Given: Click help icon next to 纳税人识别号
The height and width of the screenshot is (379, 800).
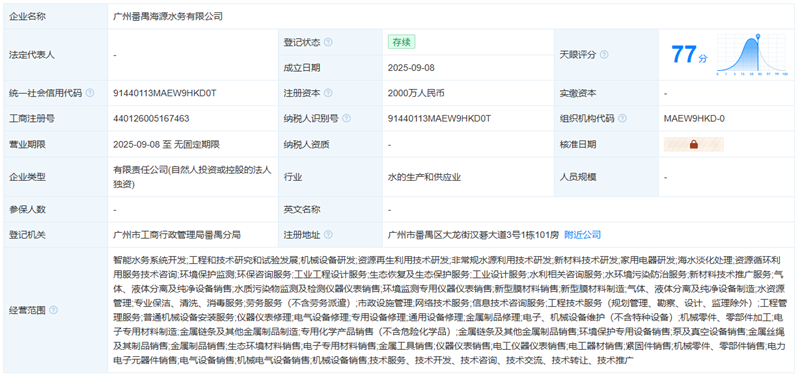Looking at the screenshot, I should [x=346, y=119].
